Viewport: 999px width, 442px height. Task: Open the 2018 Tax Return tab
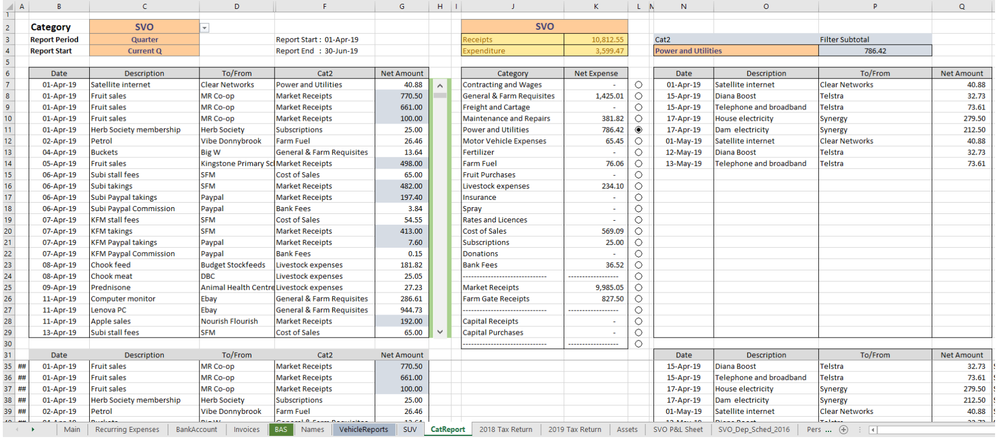point(506,430)
